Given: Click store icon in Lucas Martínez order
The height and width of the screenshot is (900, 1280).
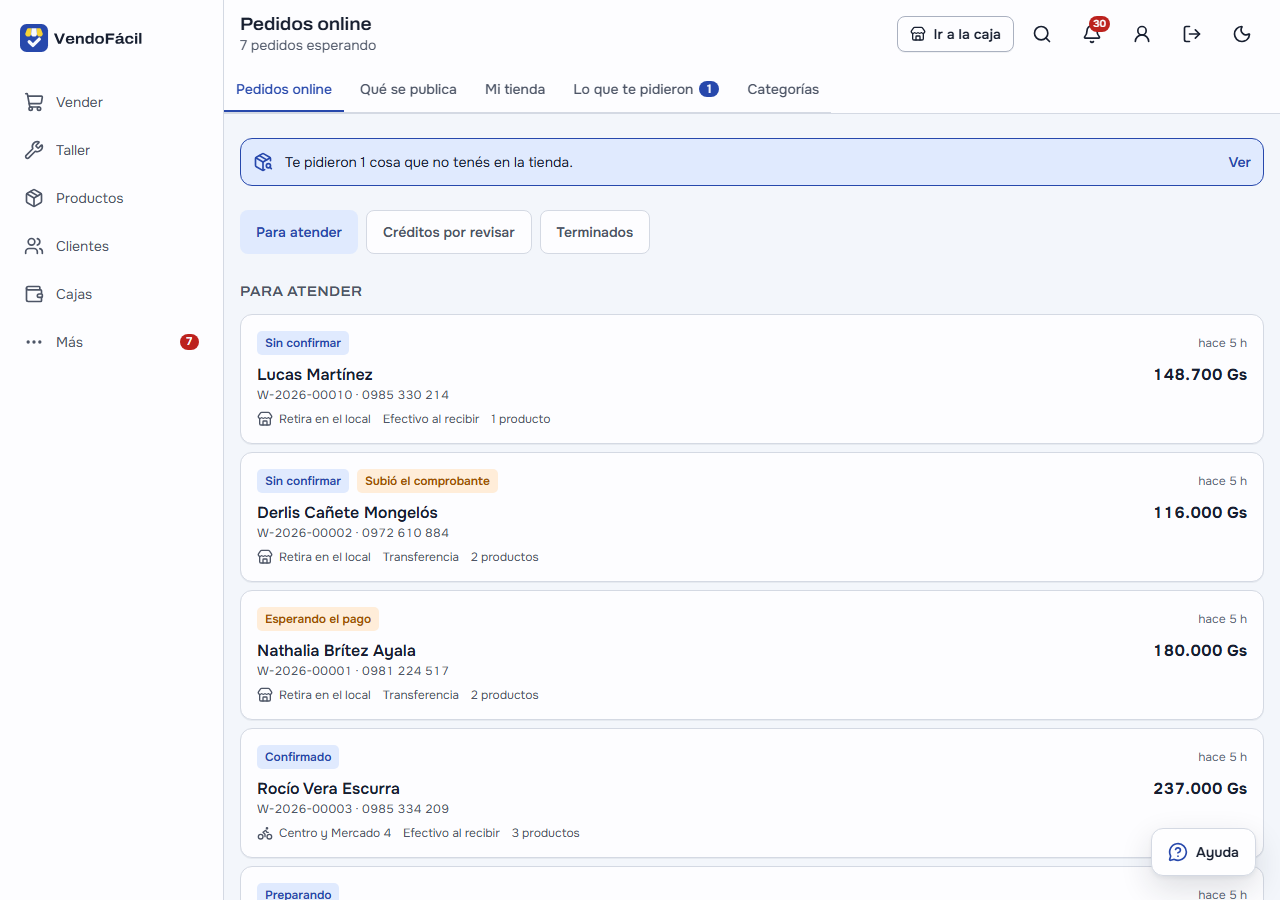Looking at the screenshot, I should (265, 419).
